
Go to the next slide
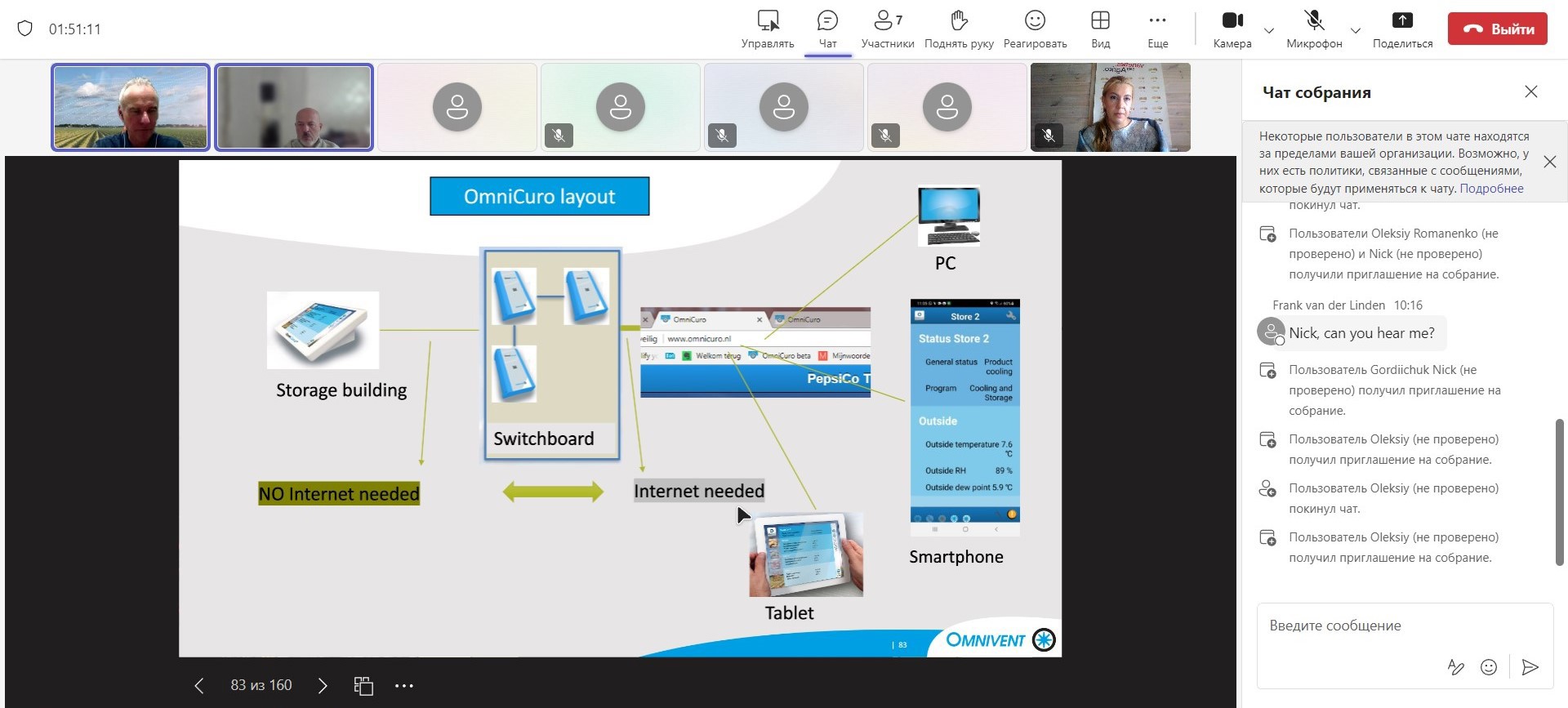click(323, 686)
